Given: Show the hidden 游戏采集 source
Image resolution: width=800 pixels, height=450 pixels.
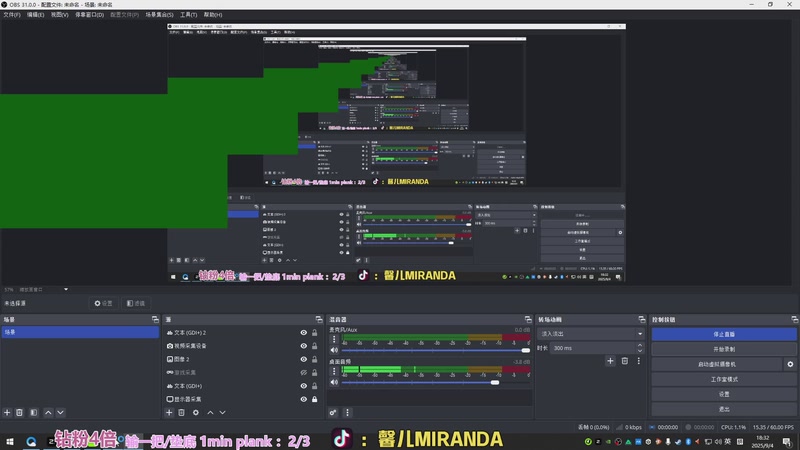Looking at the screenshot, I should click(x=304, y=372).
